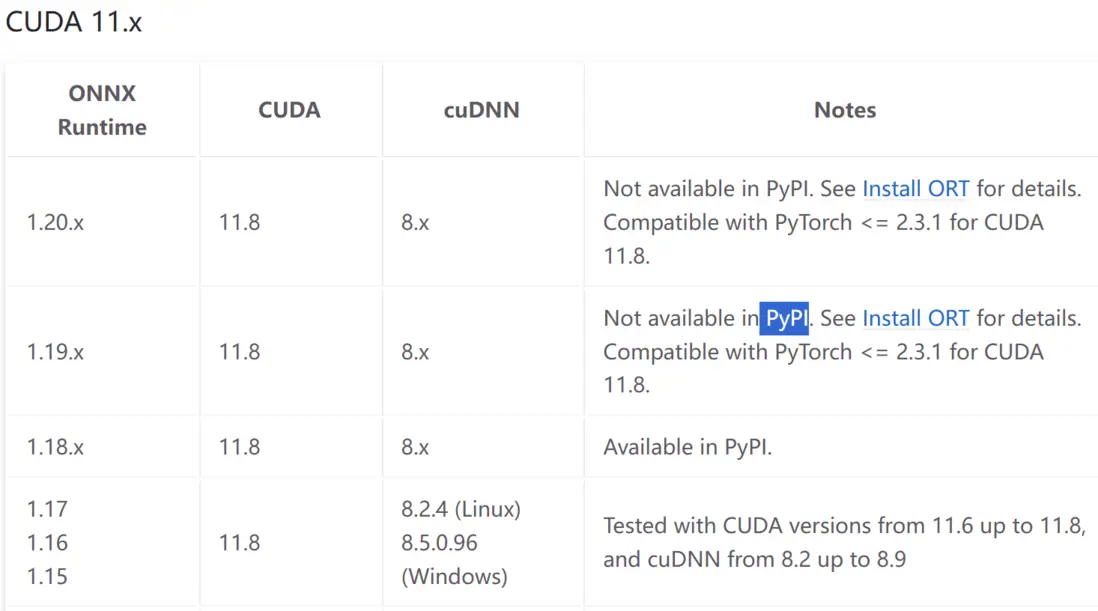Screen dimensions: 1098x611
Task: Click the CUDA 11.x section heading
Action: point(74,23)
